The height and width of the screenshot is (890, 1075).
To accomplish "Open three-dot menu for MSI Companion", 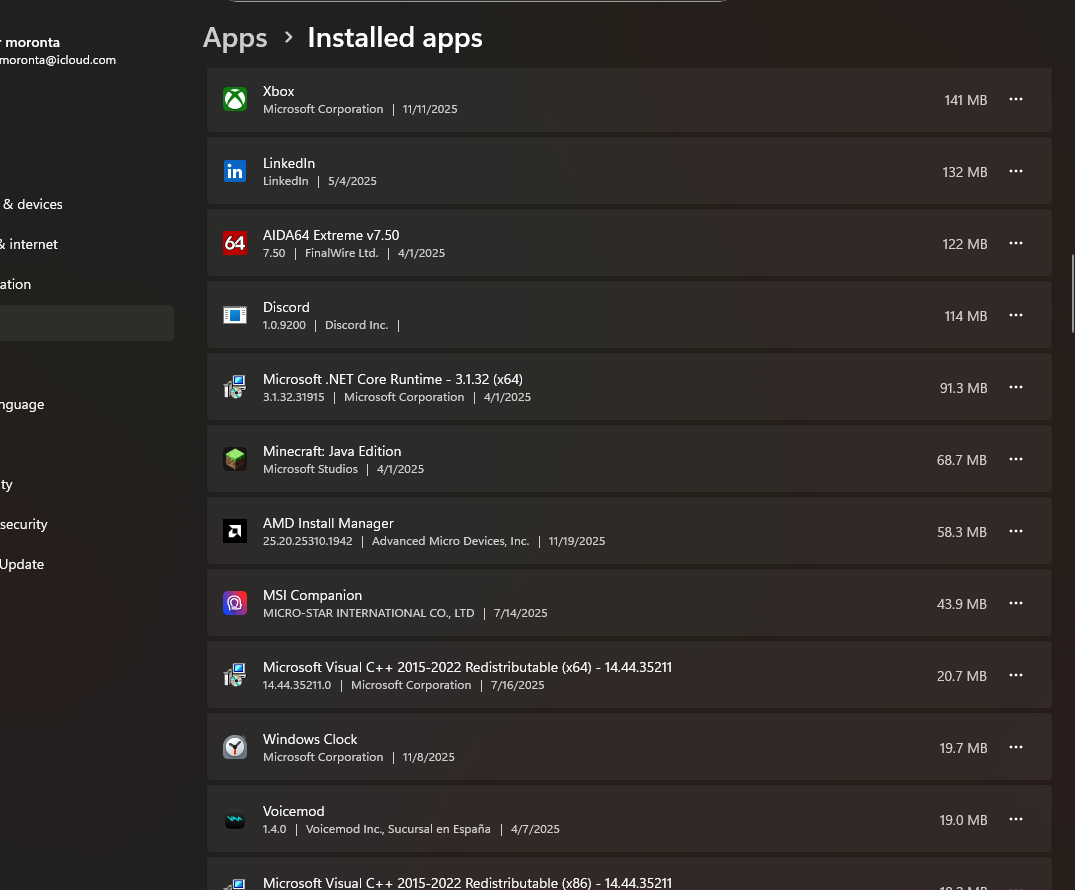I will pos(1016,604).
